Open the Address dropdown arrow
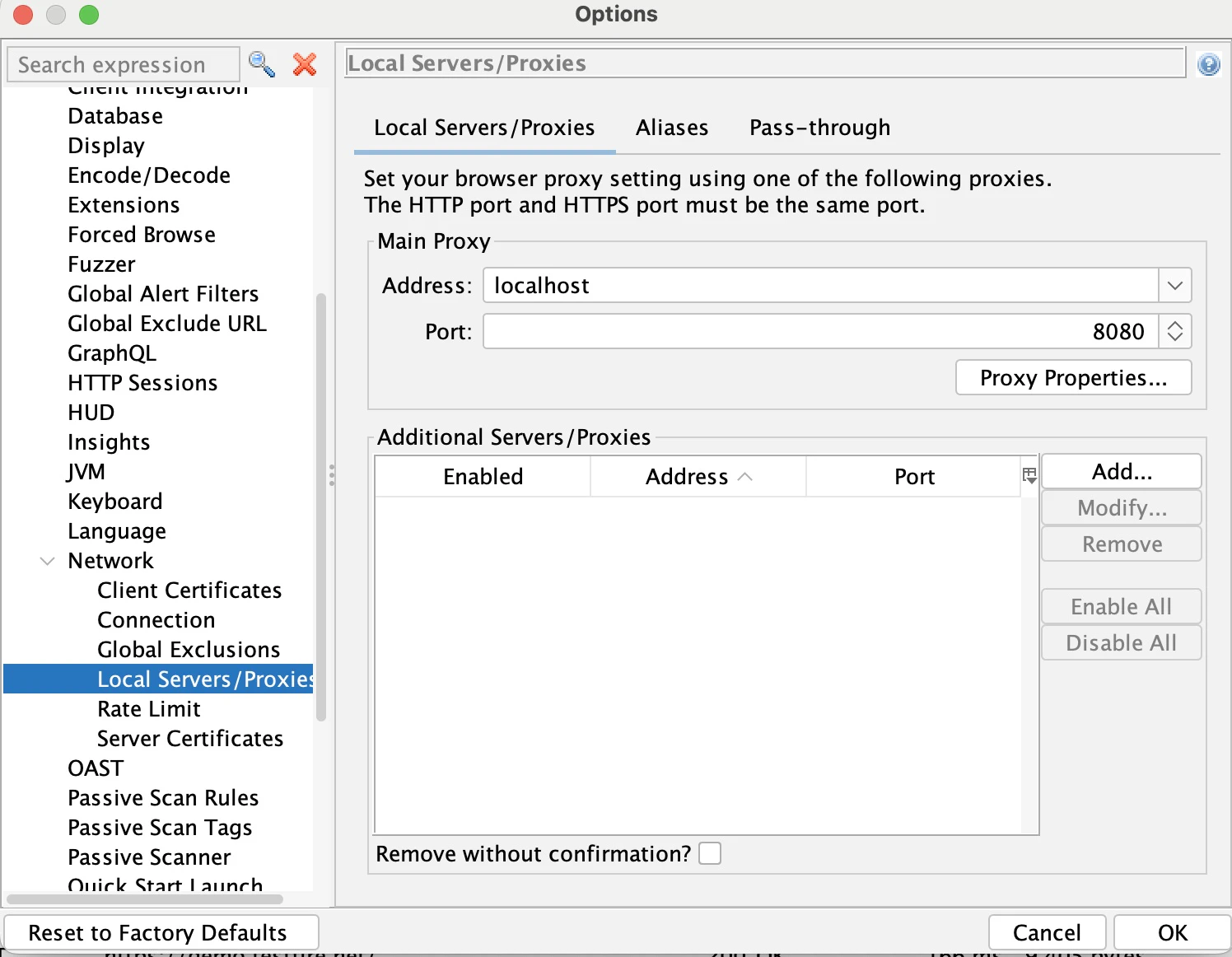 [1175, 286]
